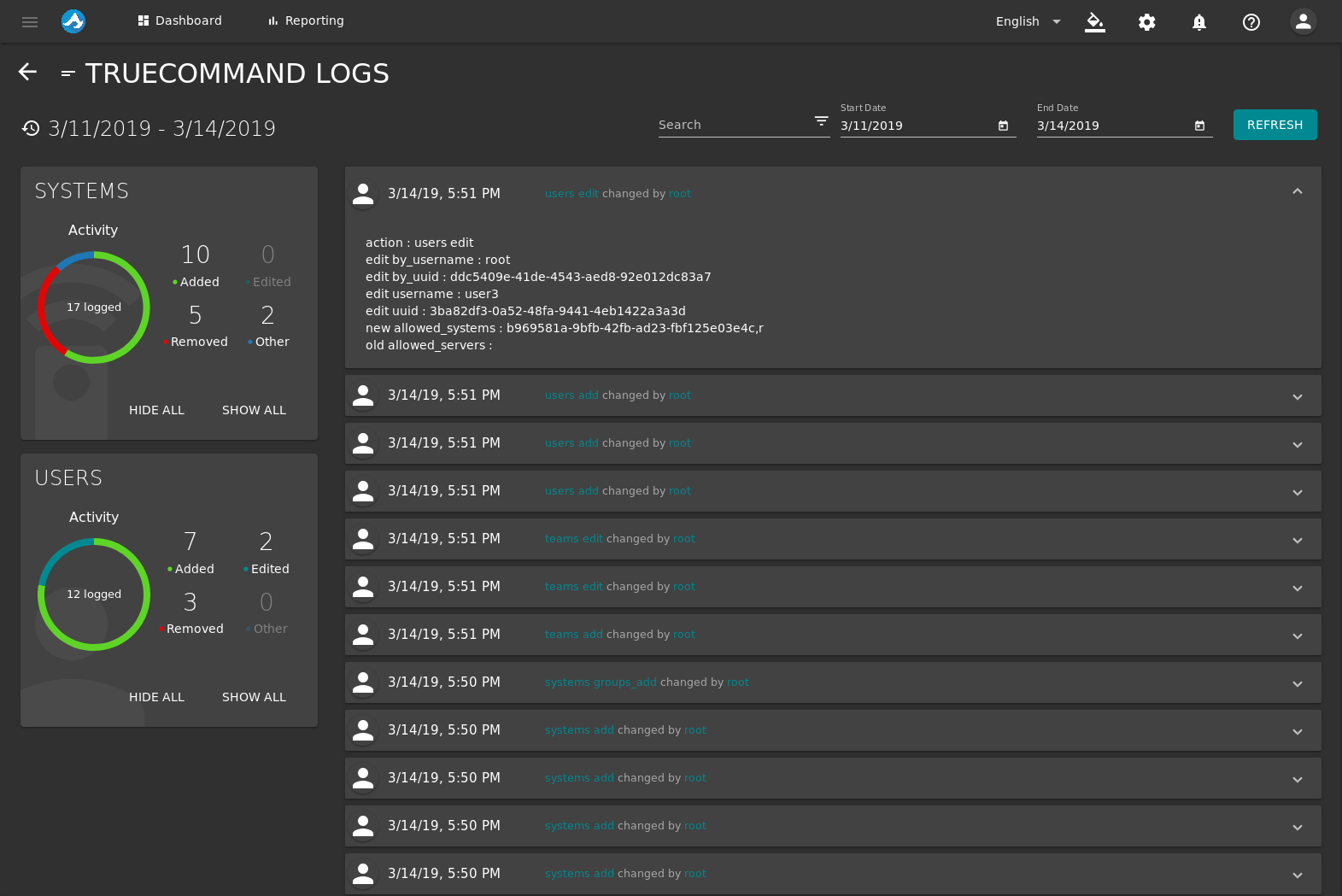Viewport: 1342px width, 896px height.
Task: Expand the second users add log entry
Action: 1298,444
